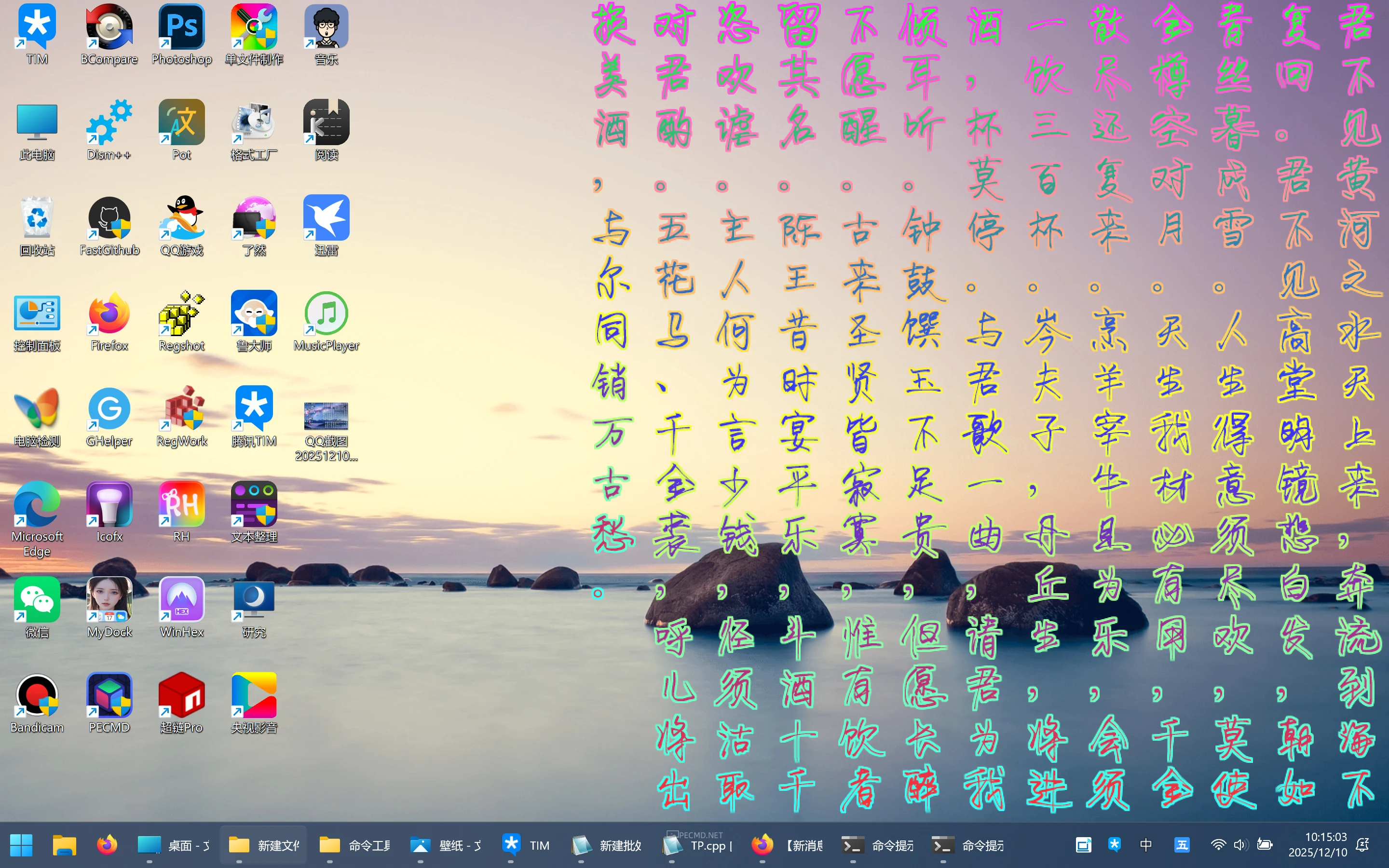Toggle the 中 input language indicator
The height and width of the screenshot is (868, 1389).
click(1145, 844)
